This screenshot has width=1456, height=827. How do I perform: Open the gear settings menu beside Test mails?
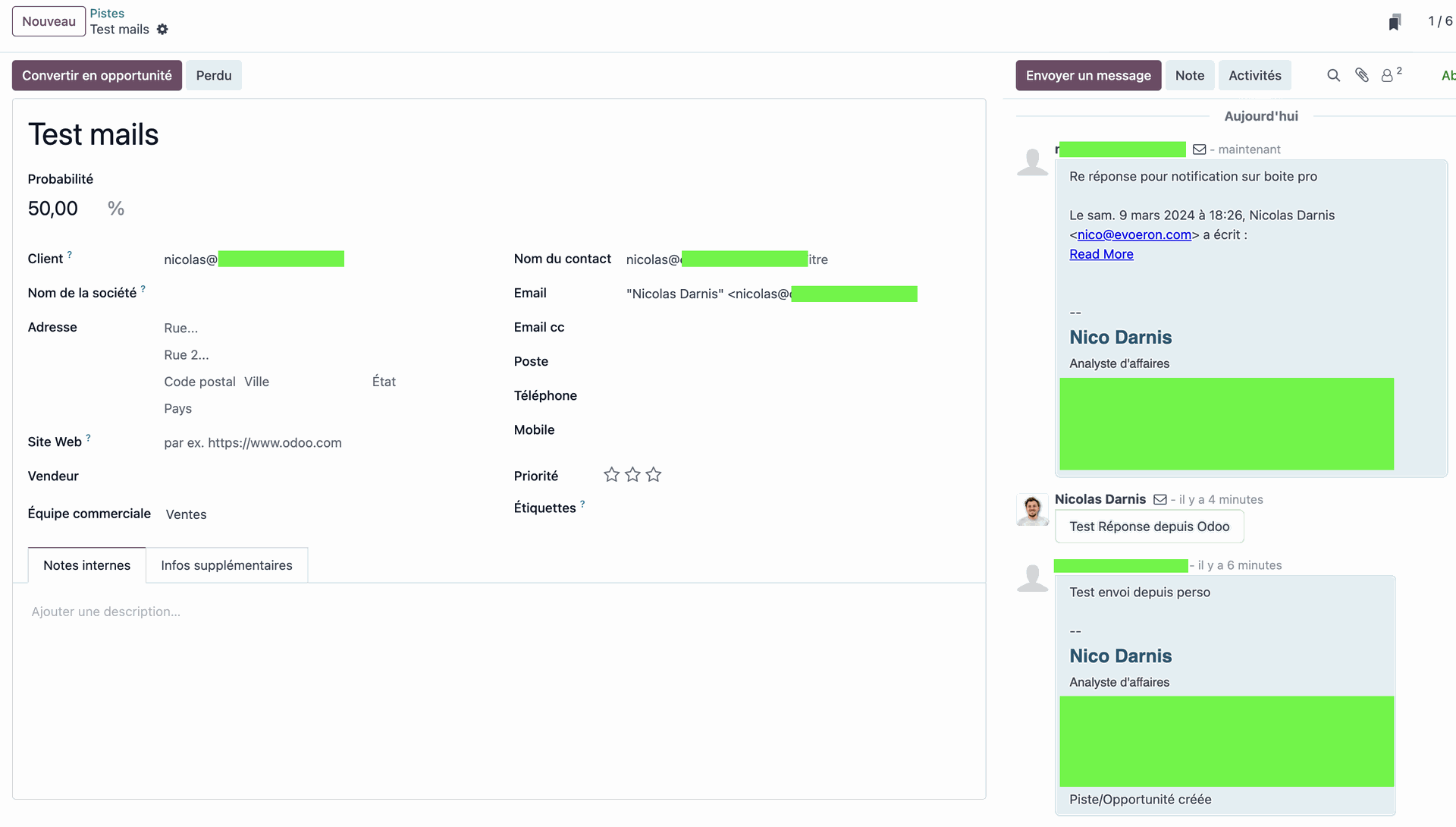[x=162, y=30]
